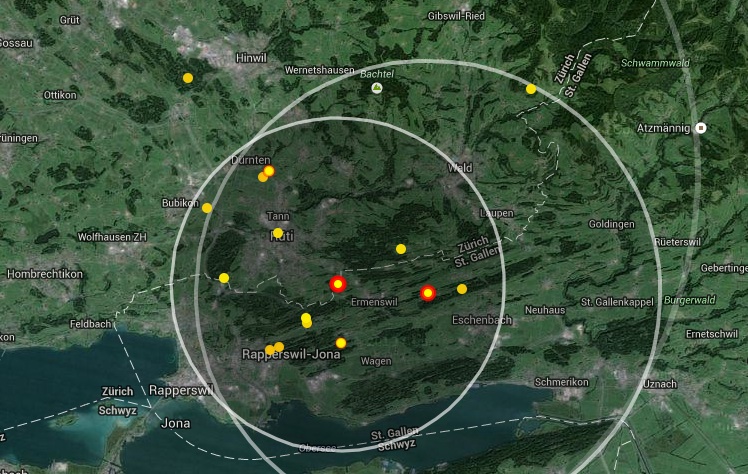Image resolution: width=748 pixels, height=474 pixels.
Task: Select the yellow marker right of the Eschenbach red marker
Action: pyautogui.click(x=462, y=289)
